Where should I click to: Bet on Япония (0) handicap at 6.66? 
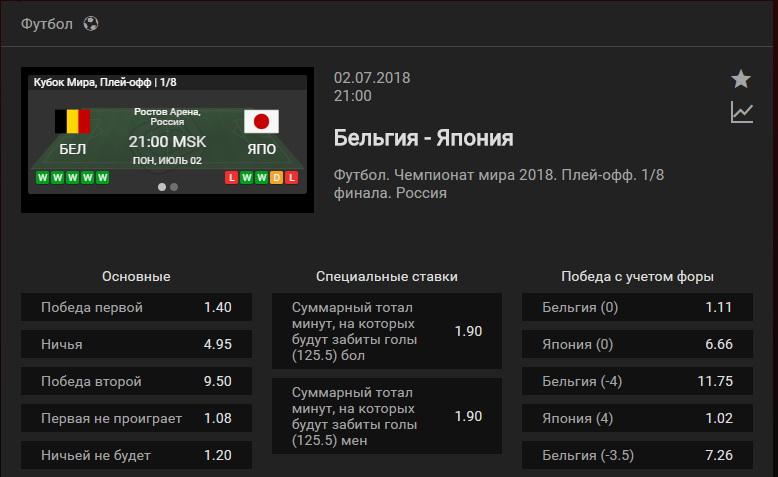[x=638, y=344]
